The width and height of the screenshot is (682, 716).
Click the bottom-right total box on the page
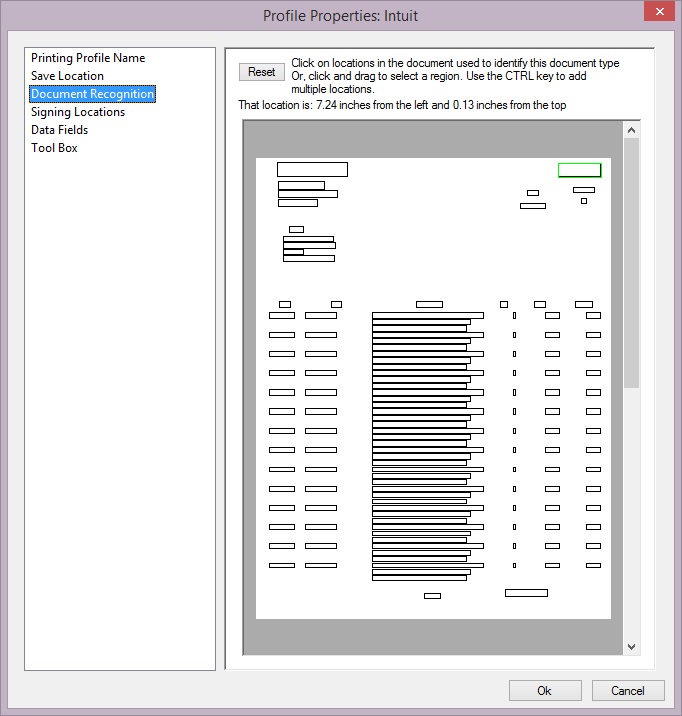(526, 593)
